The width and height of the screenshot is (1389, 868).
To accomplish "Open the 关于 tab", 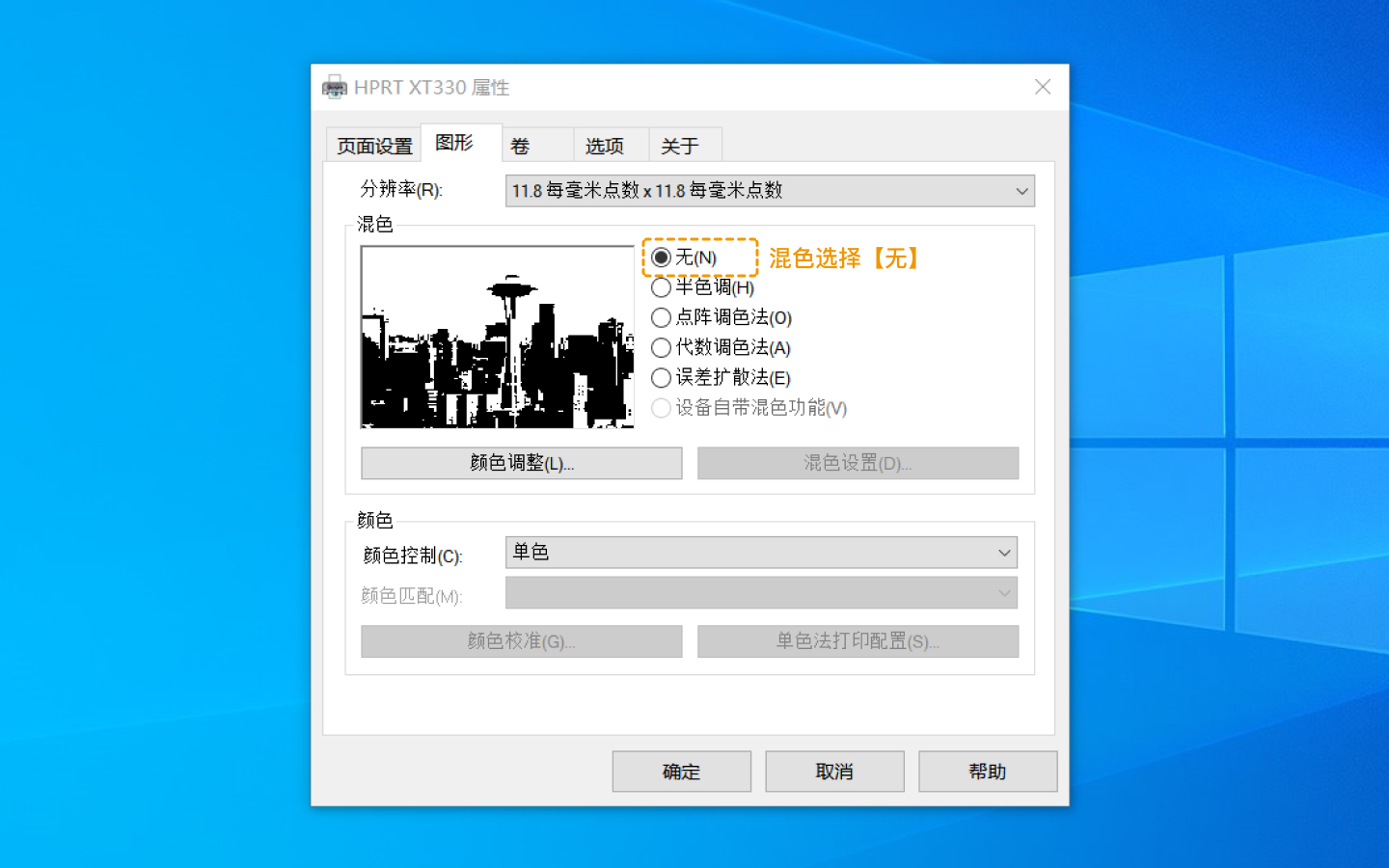I will (x=685, y=146).
